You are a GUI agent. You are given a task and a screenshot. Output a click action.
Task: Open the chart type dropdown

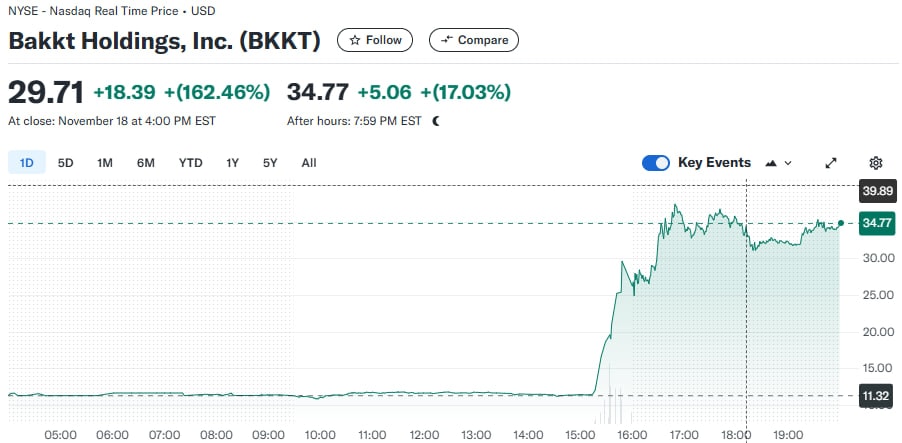778,163
